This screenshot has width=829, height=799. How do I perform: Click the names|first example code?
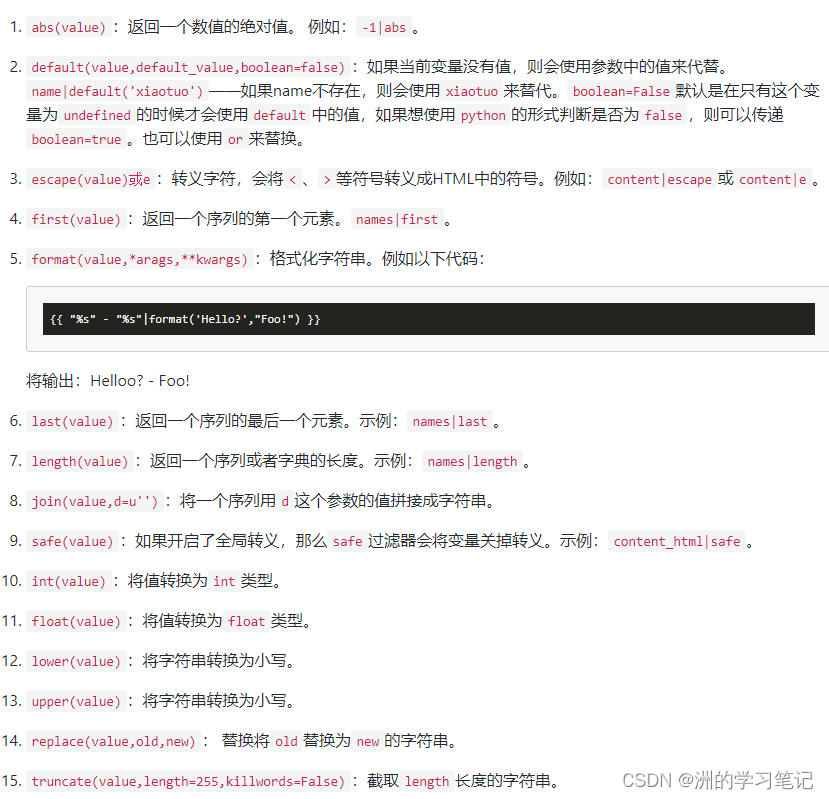coord(397,219)
